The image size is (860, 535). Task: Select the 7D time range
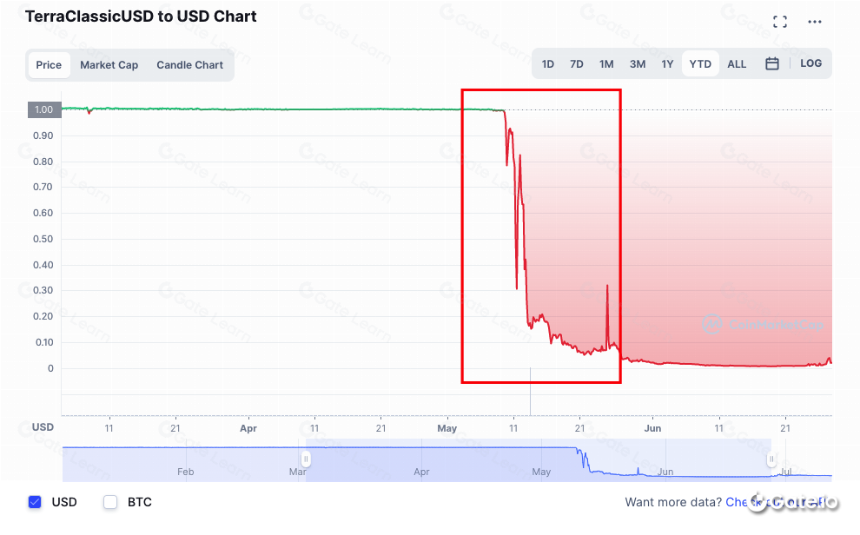pos(576,64)
